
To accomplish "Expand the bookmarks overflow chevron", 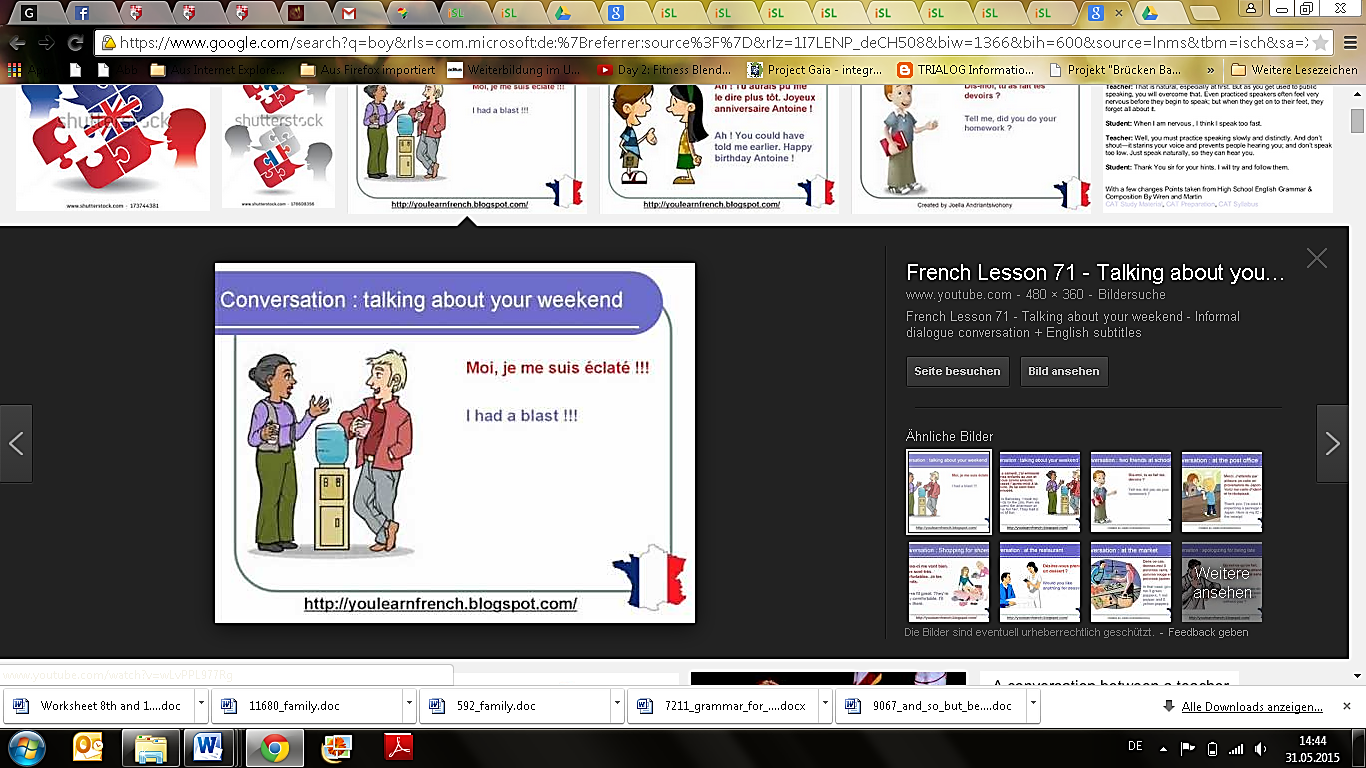I will 1211,70.
